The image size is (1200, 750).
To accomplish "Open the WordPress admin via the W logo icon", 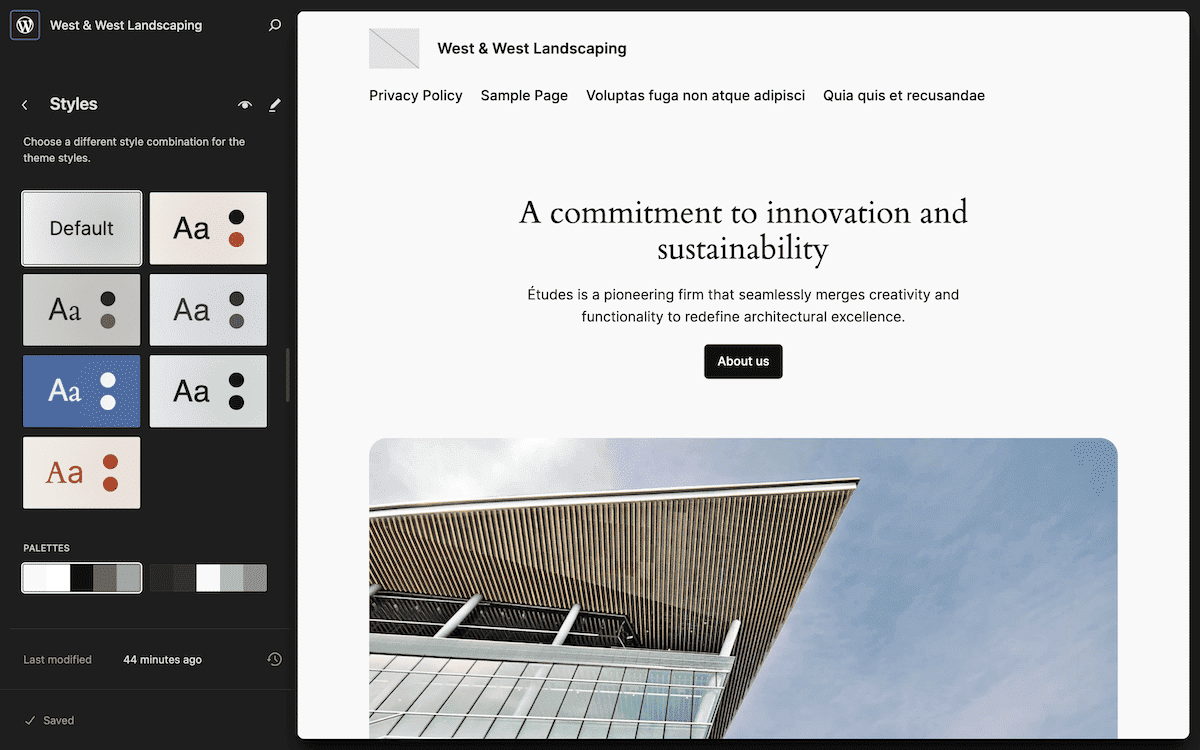I will [x=24, y=24].
